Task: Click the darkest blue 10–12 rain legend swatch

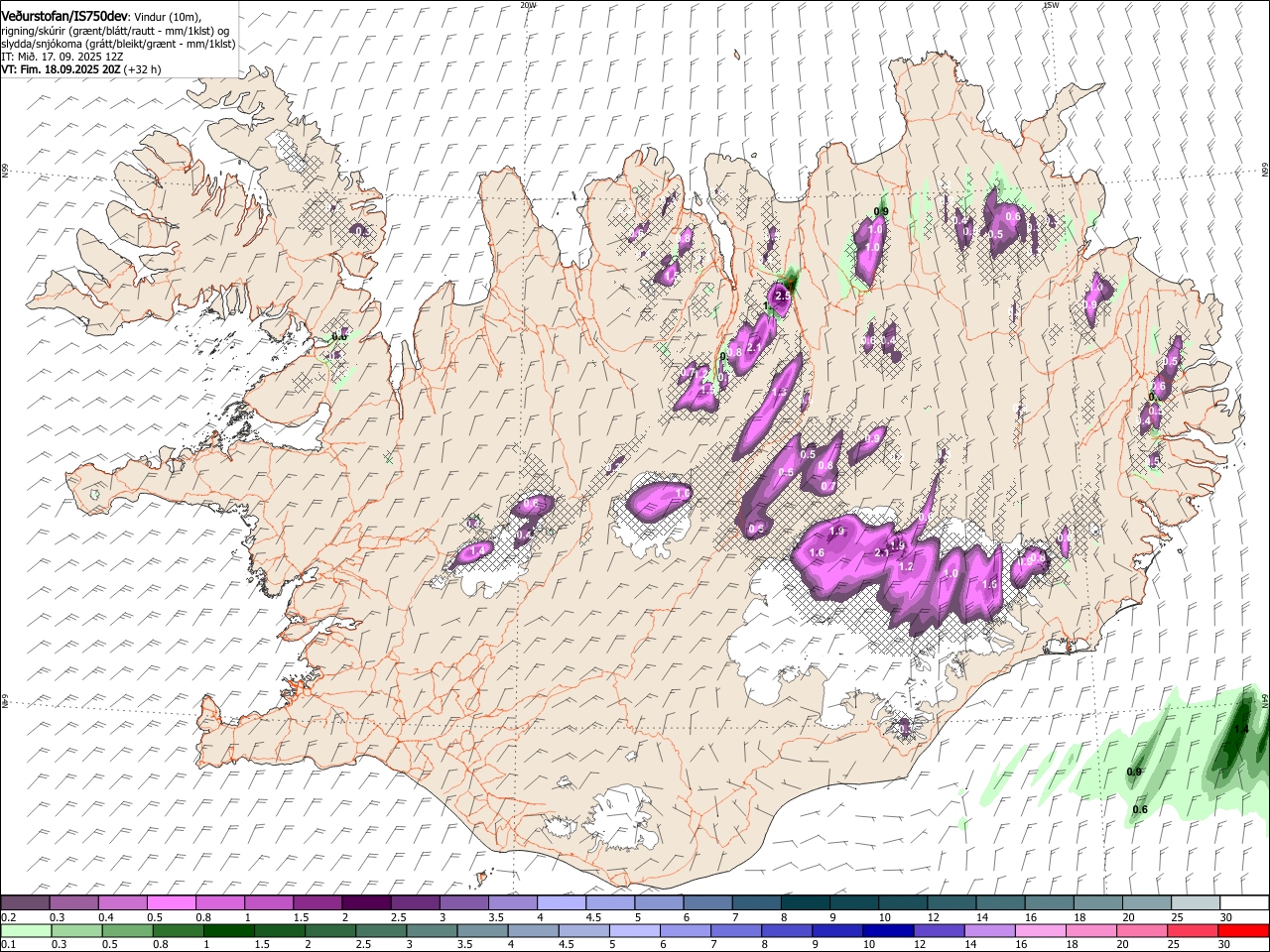Action: coord(888,930)
